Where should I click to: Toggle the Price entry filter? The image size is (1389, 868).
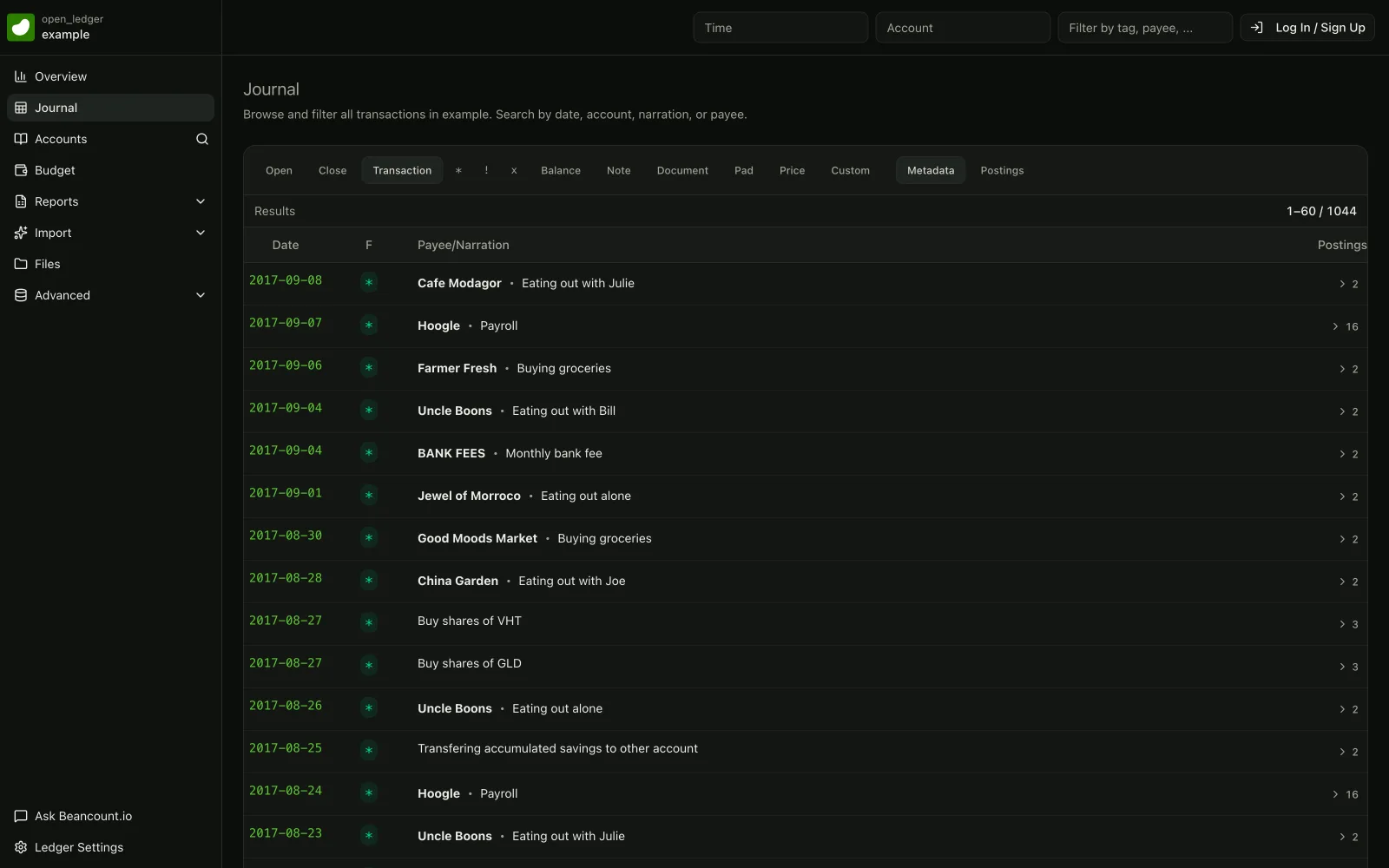(x=792, y=170)
